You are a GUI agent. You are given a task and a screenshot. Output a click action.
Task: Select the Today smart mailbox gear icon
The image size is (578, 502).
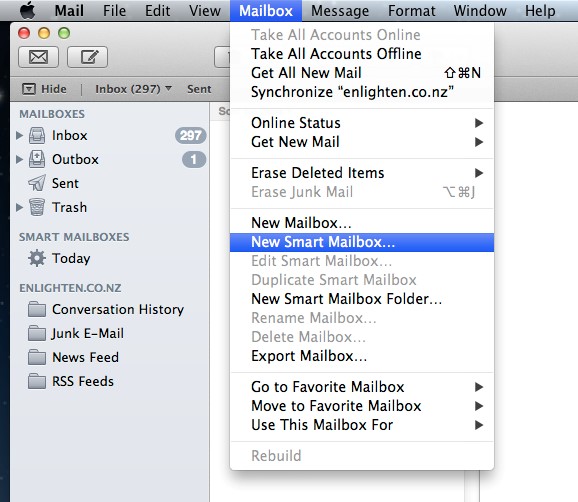tap(37, 258)
